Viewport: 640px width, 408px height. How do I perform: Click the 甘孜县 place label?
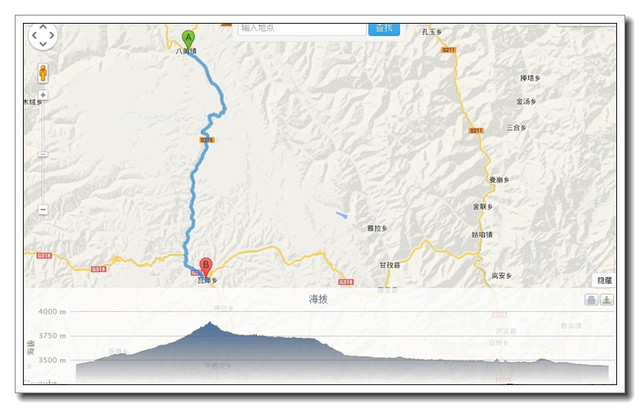click(390, 265)
